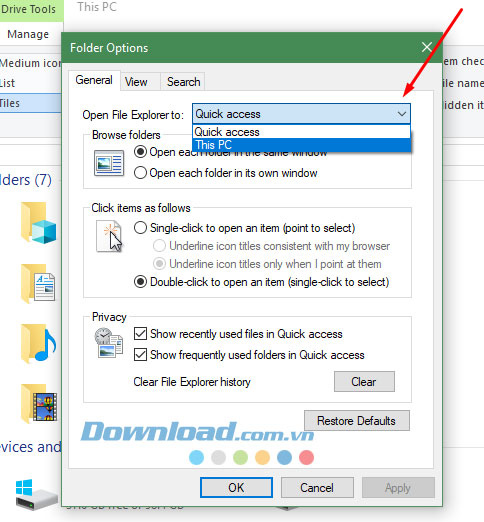Switch to the Search tab

[183, 82]
